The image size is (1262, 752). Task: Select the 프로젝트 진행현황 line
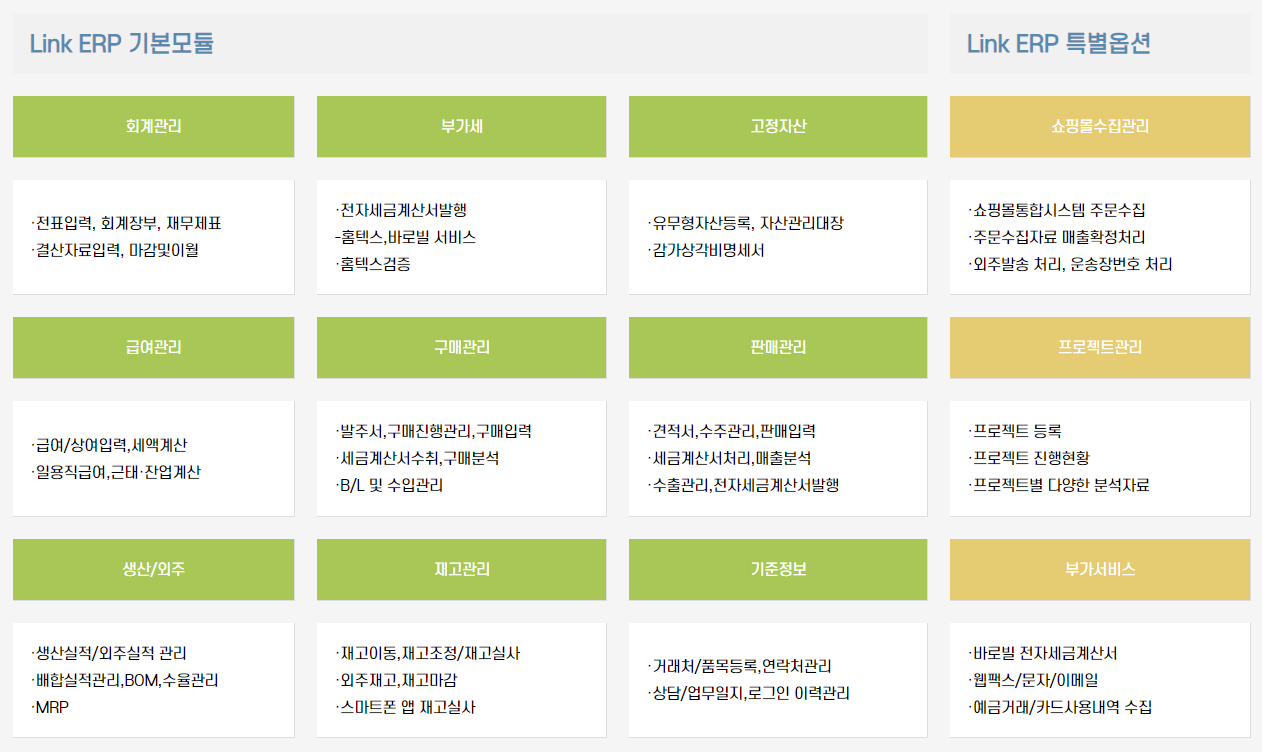coord(1029,458)
